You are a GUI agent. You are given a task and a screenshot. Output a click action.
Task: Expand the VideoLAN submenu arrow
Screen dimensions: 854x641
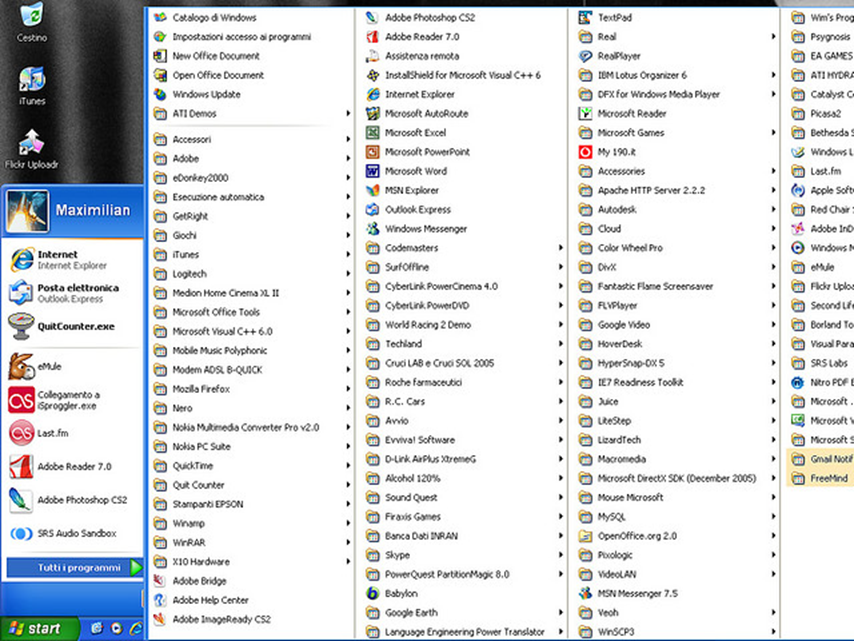point(773,574)
